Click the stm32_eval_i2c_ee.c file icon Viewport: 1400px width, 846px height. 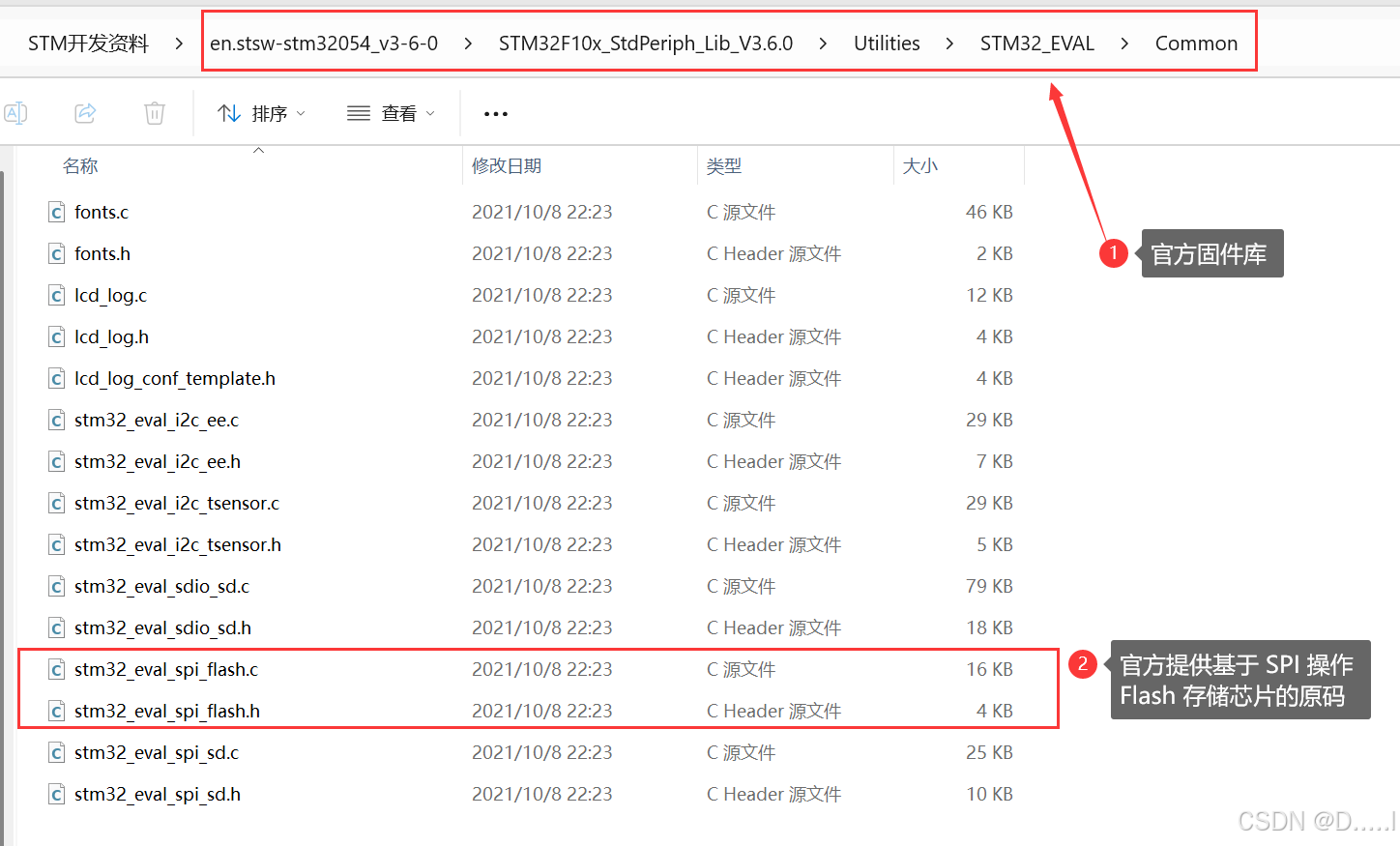click(57, 420)
